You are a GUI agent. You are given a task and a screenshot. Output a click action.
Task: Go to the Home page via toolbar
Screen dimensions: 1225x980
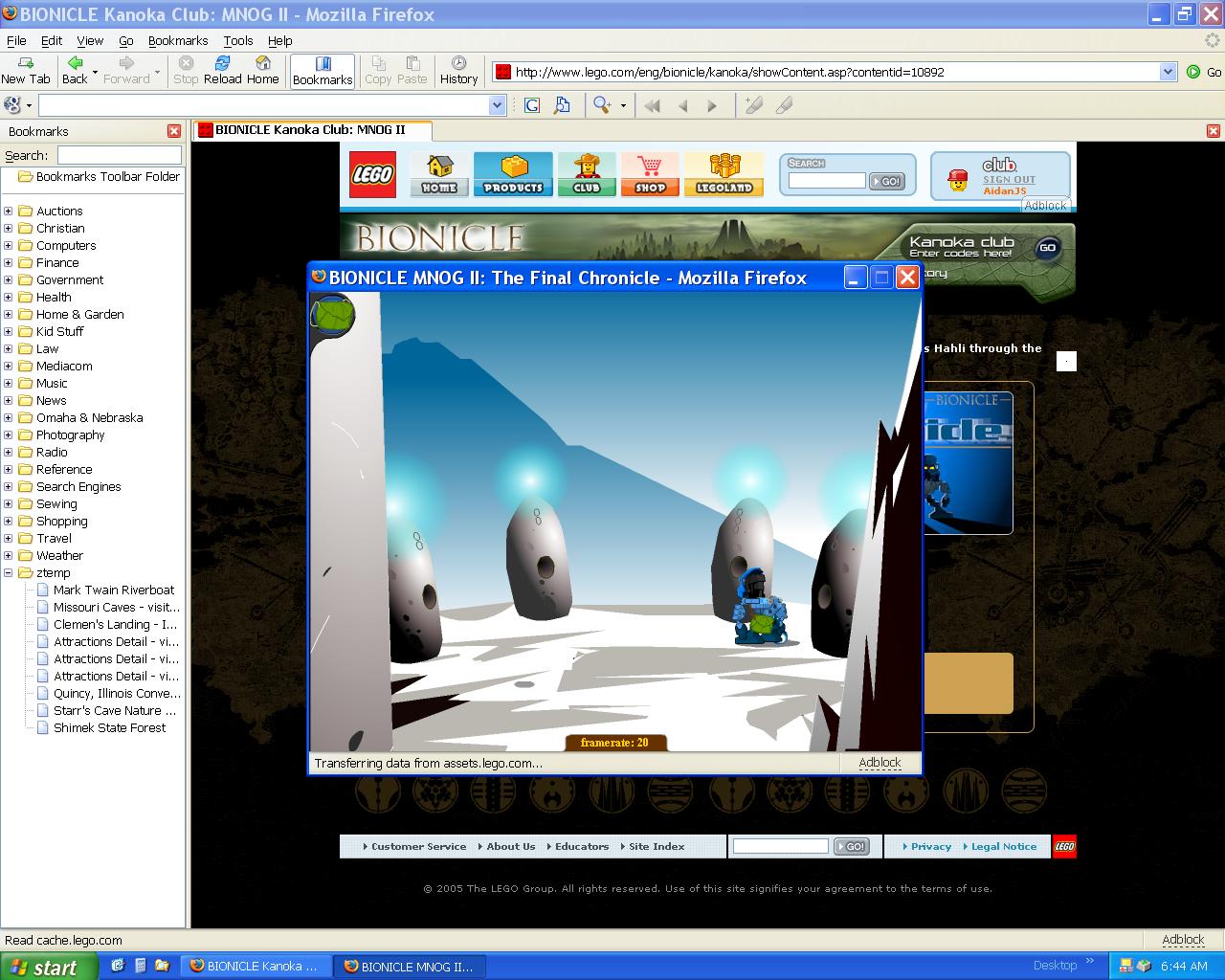pos(262,70)
